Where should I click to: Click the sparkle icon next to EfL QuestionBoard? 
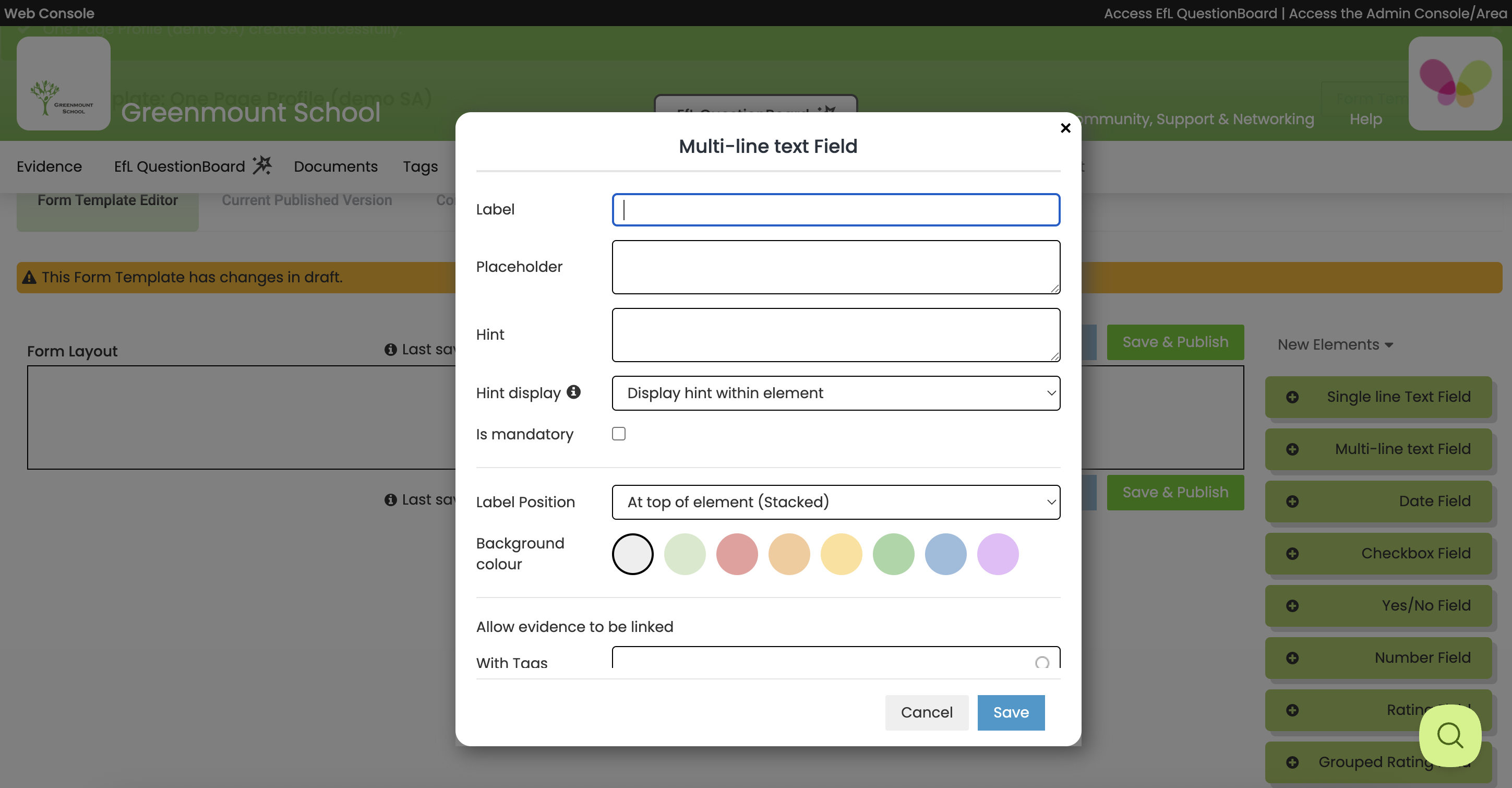(262, 165)
